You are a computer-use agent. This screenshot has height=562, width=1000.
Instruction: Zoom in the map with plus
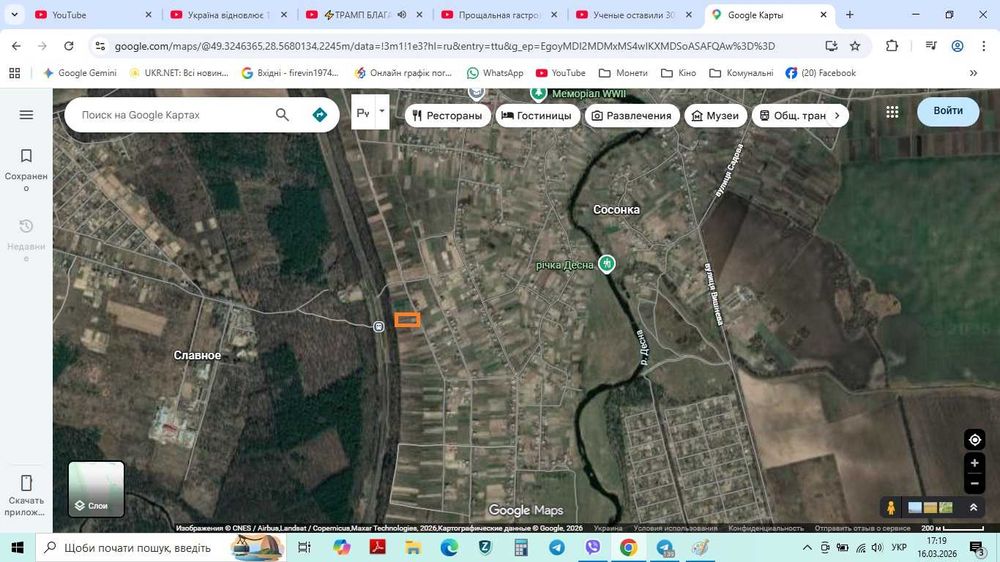pyautogui.click(x=974, y=463)
